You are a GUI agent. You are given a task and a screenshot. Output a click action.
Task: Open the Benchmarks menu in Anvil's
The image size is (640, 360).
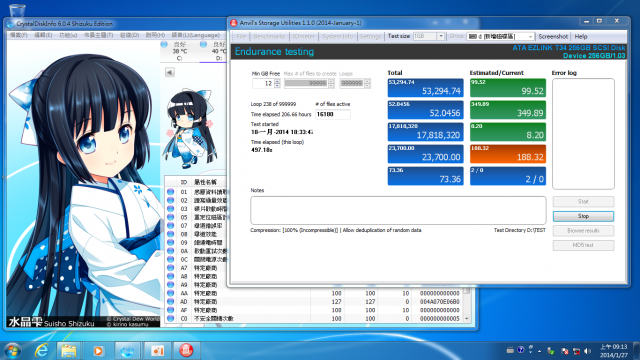(x=269, y=36)
